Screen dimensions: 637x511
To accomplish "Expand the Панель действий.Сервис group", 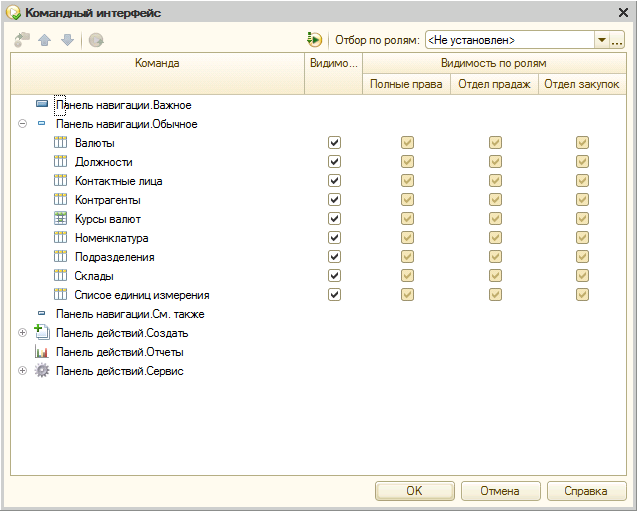I will click(x=22, y=371).
